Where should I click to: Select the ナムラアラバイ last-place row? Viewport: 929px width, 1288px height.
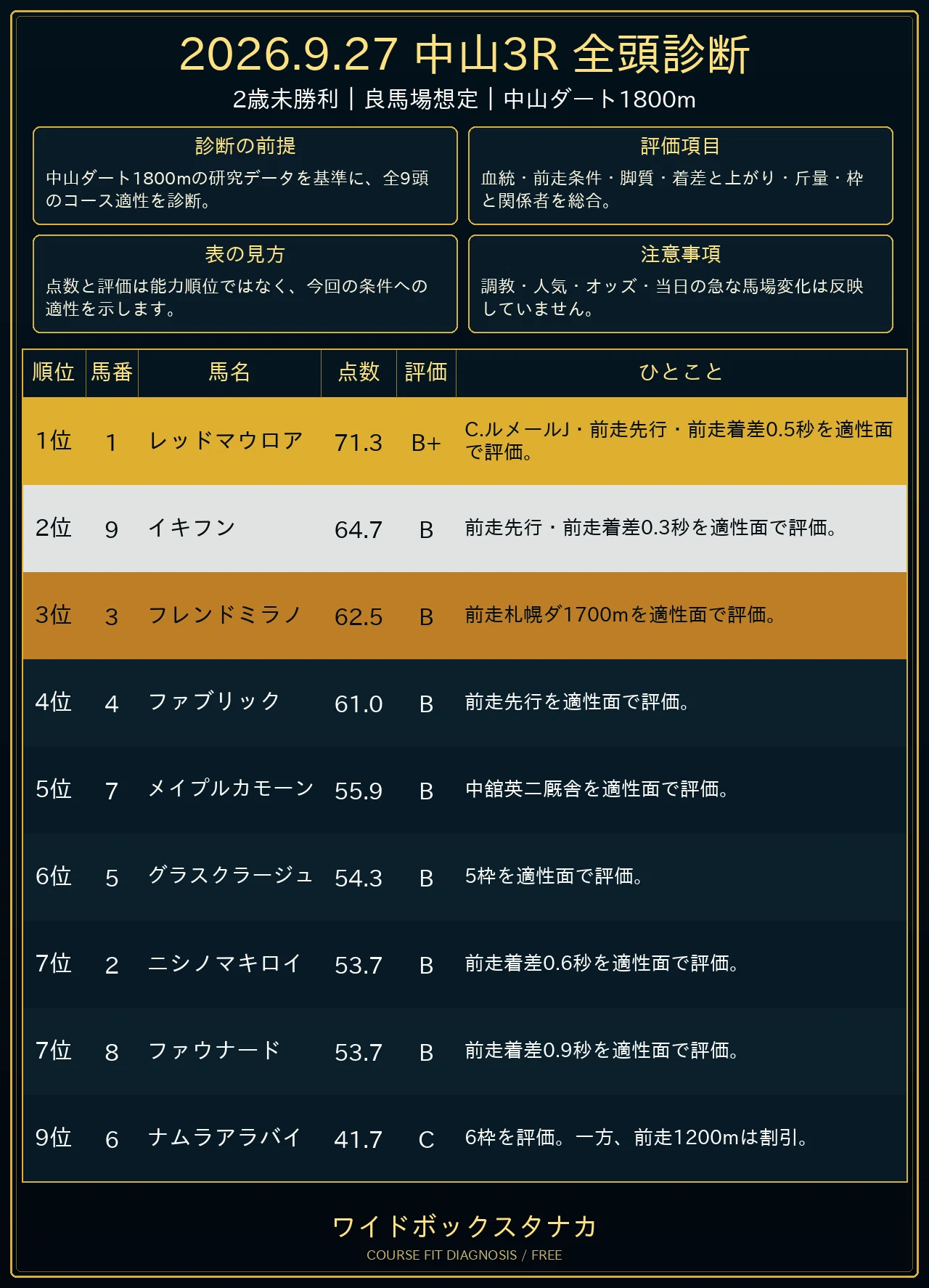tap(464, 1138)
